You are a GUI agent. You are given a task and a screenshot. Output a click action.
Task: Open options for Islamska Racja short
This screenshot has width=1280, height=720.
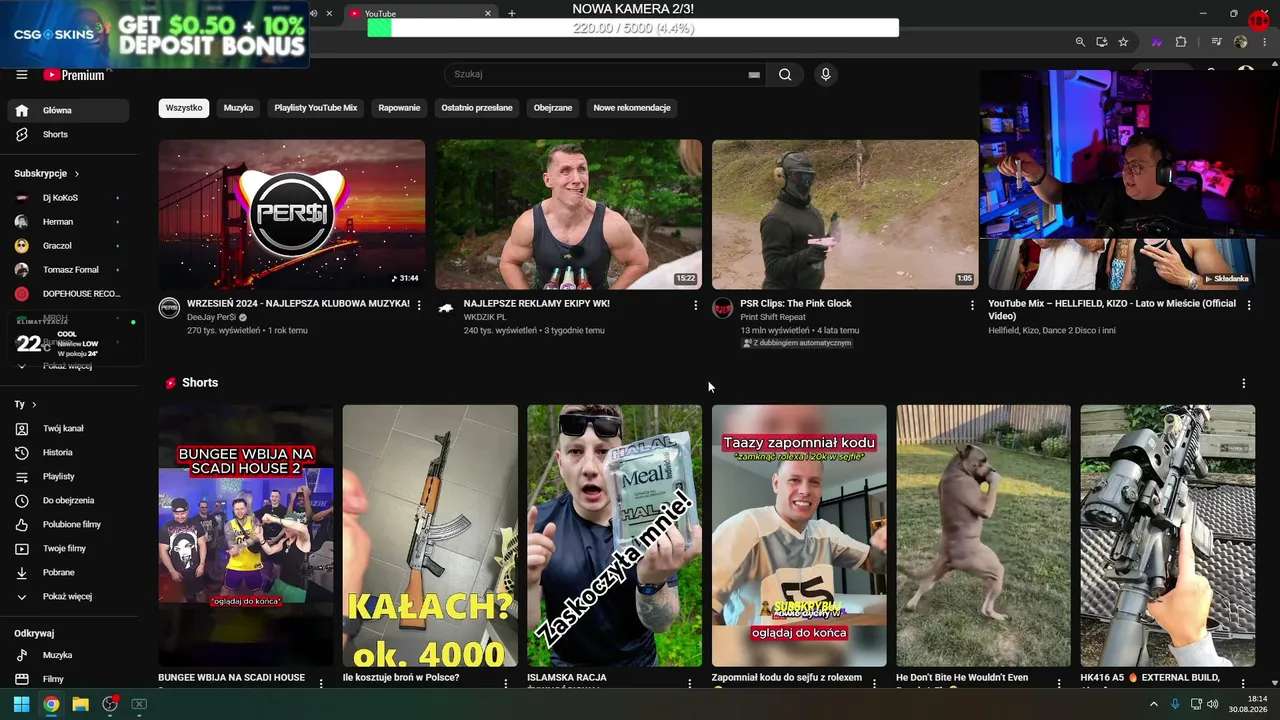point(690,683)
